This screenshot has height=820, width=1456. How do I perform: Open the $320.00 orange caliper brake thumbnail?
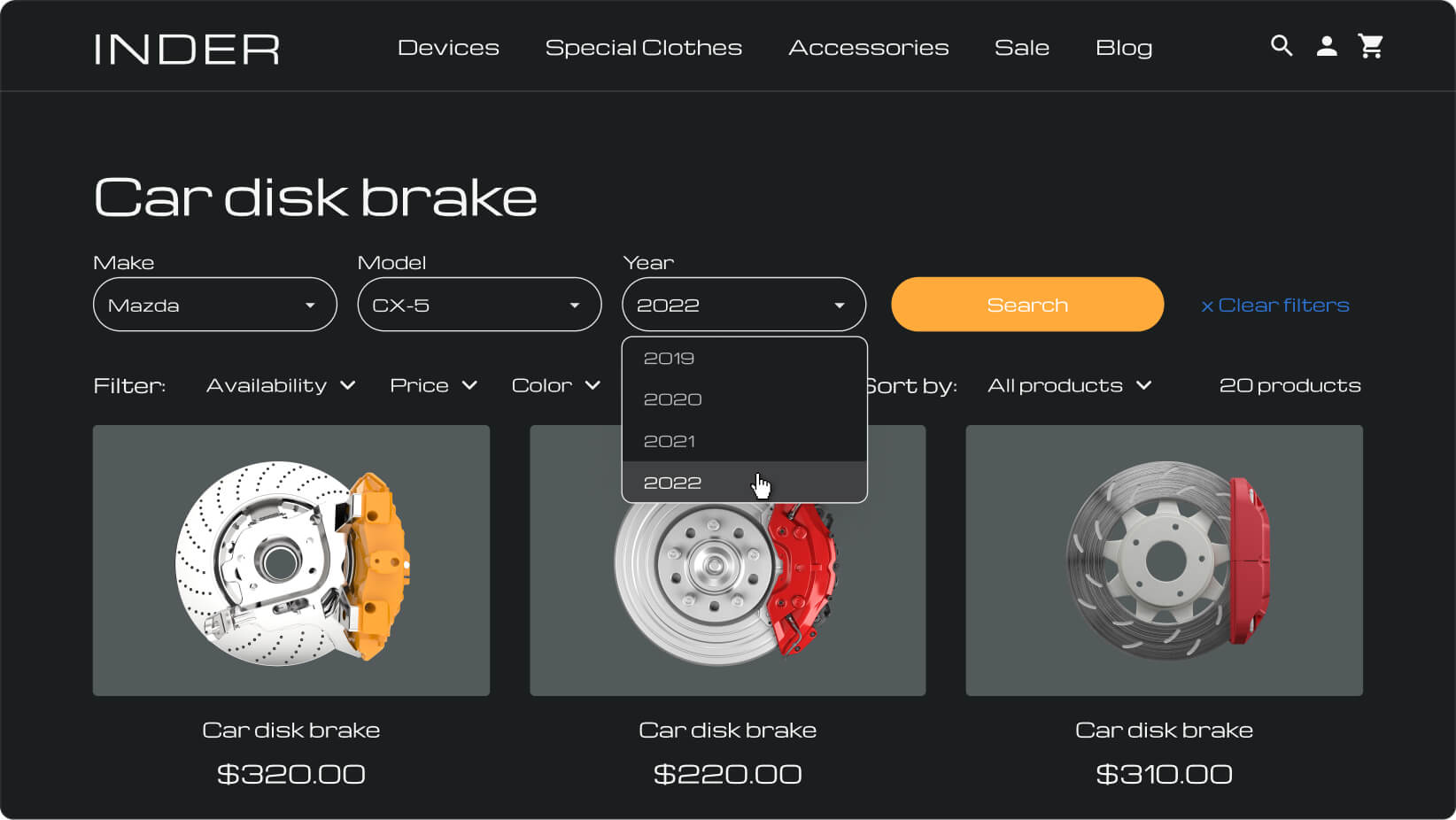(291, 561)
